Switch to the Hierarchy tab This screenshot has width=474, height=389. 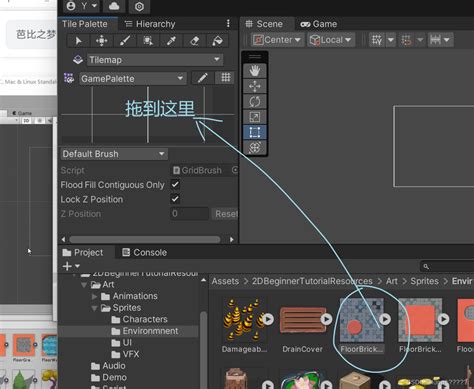pyautogui.click(x=150, y=24)
